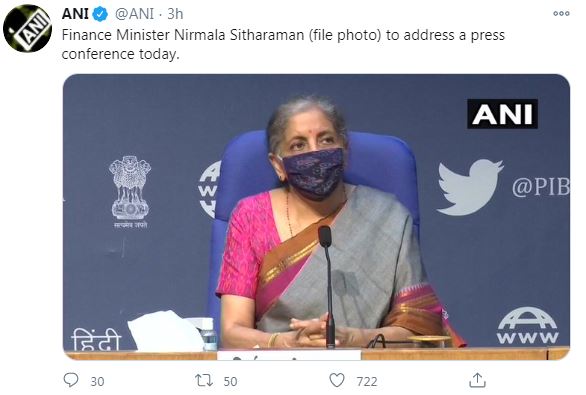Screen dimensions: 586x395
Task: Open the @ANI handle link
Action: [134, 14]
